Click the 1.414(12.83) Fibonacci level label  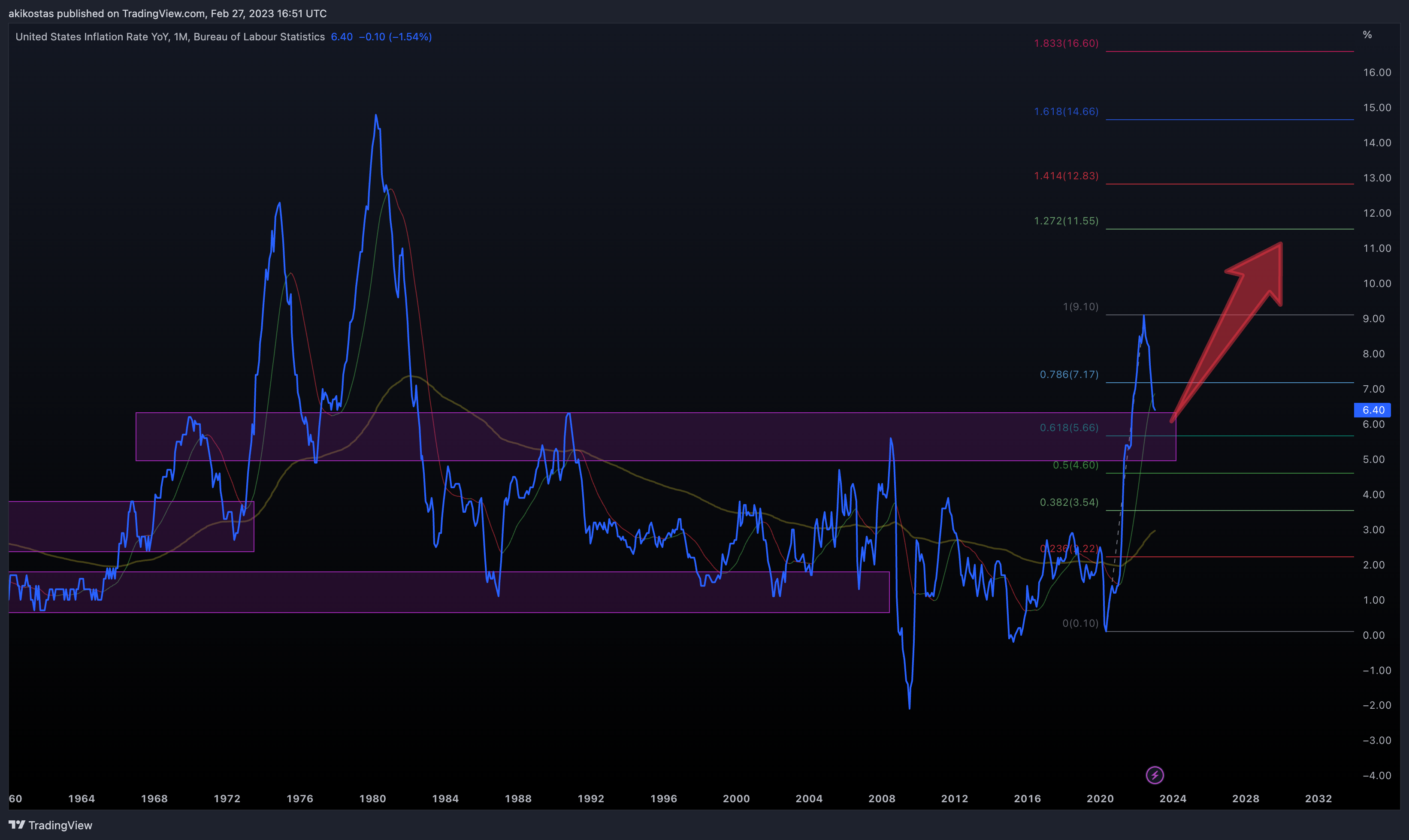tap(1066, 176)
